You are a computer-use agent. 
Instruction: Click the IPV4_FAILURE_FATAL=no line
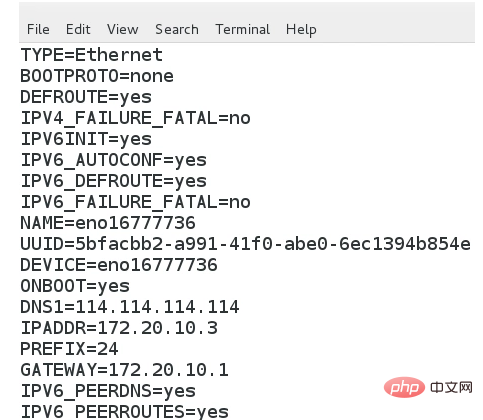click(136, 118)
